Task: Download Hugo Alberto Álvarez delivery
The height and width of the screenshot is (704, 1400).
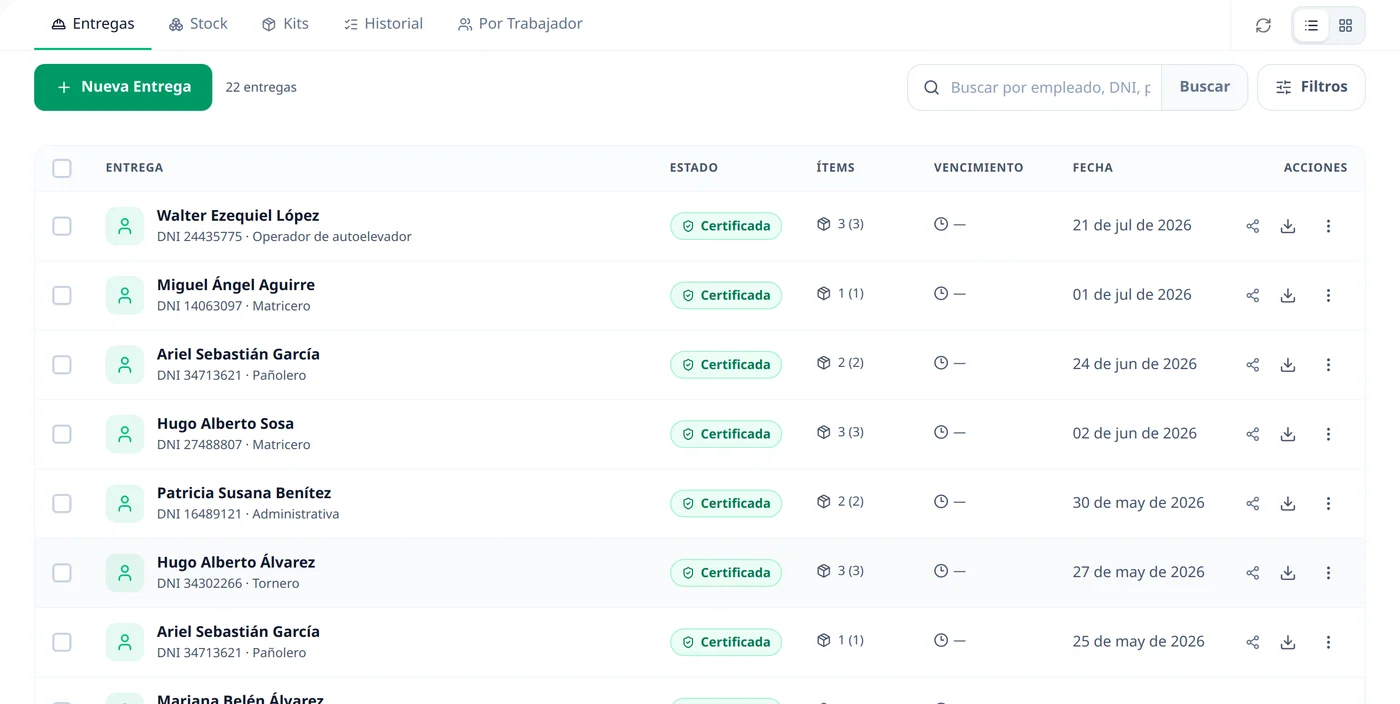Action: [1288, 573]
